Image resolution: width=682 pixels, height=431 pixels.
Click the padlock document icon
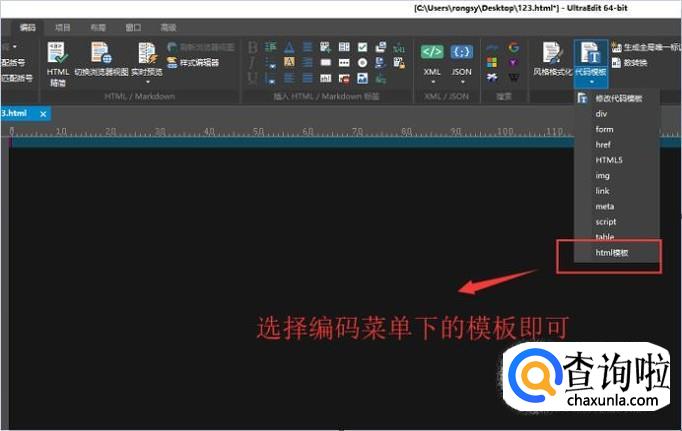coord(399,63)
